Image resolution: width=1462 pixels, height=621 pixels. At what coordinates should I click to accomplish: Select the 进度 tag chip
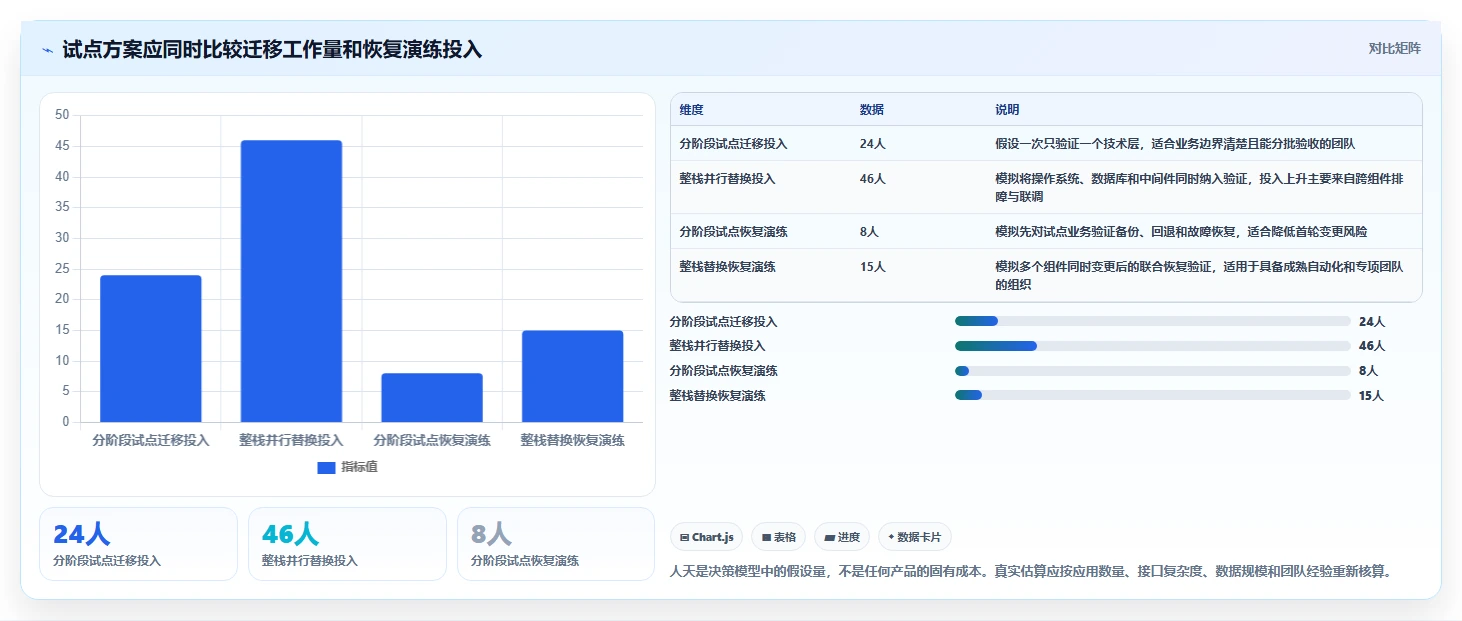click(x=843, y=537)
